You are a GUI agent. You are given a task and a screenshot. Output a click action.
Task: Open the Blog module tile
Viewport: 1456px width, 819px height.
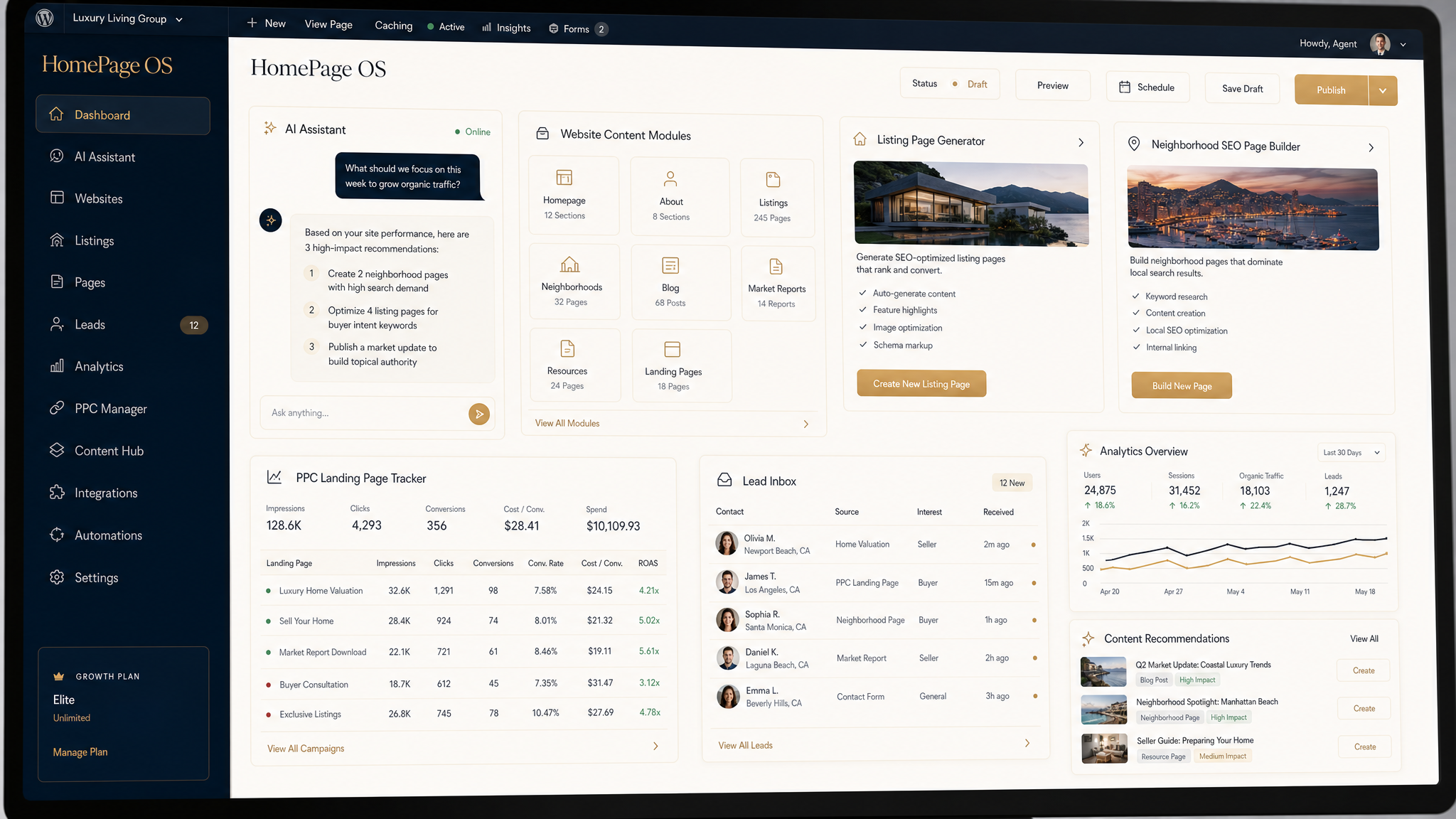click(680, 282)
